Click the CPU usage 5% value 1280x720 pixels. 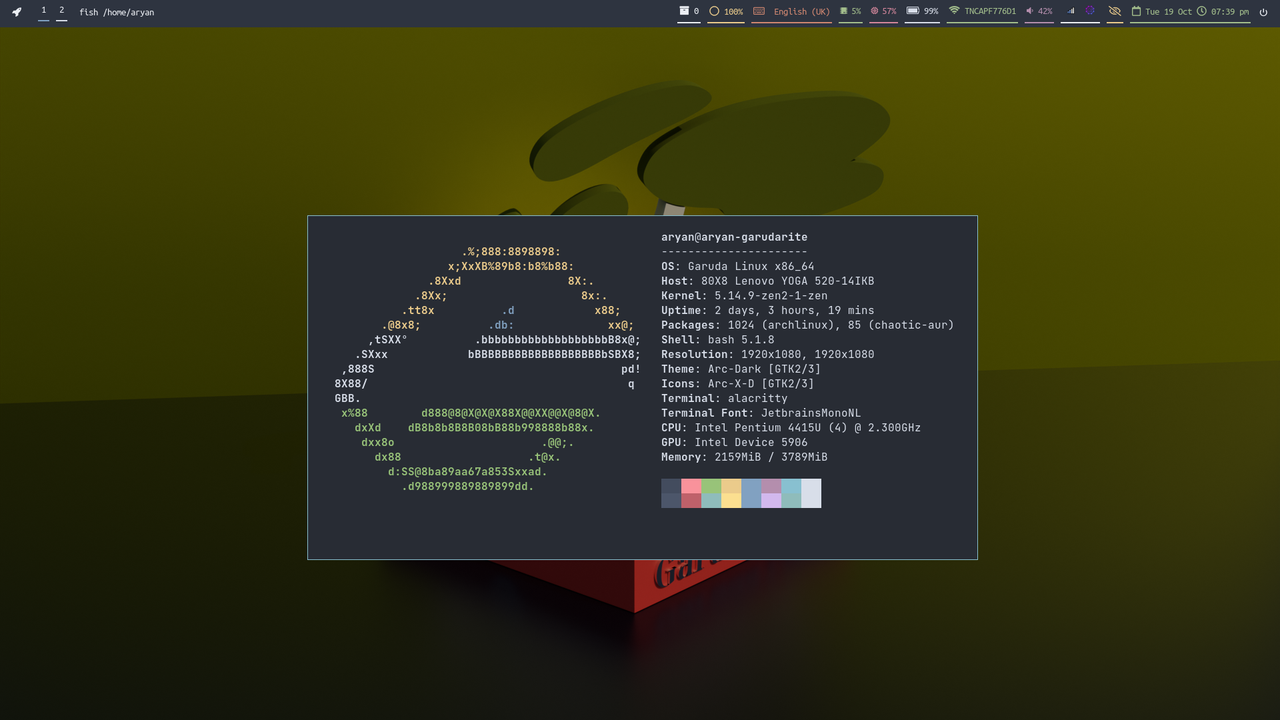pyautogui.click(x=856, y=12)
